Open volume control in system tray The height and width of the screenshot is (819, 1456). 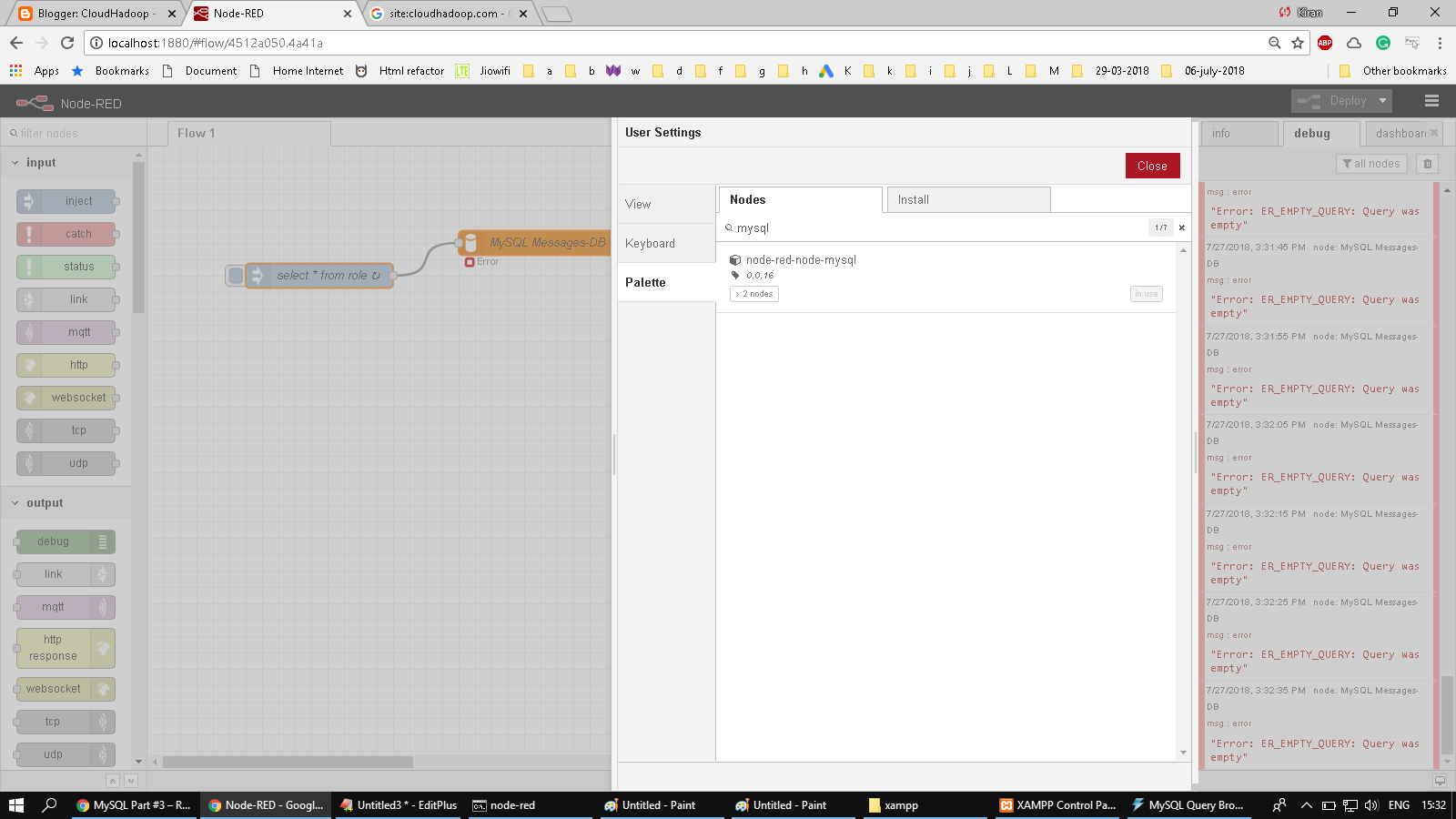(x=1371, y=805)
